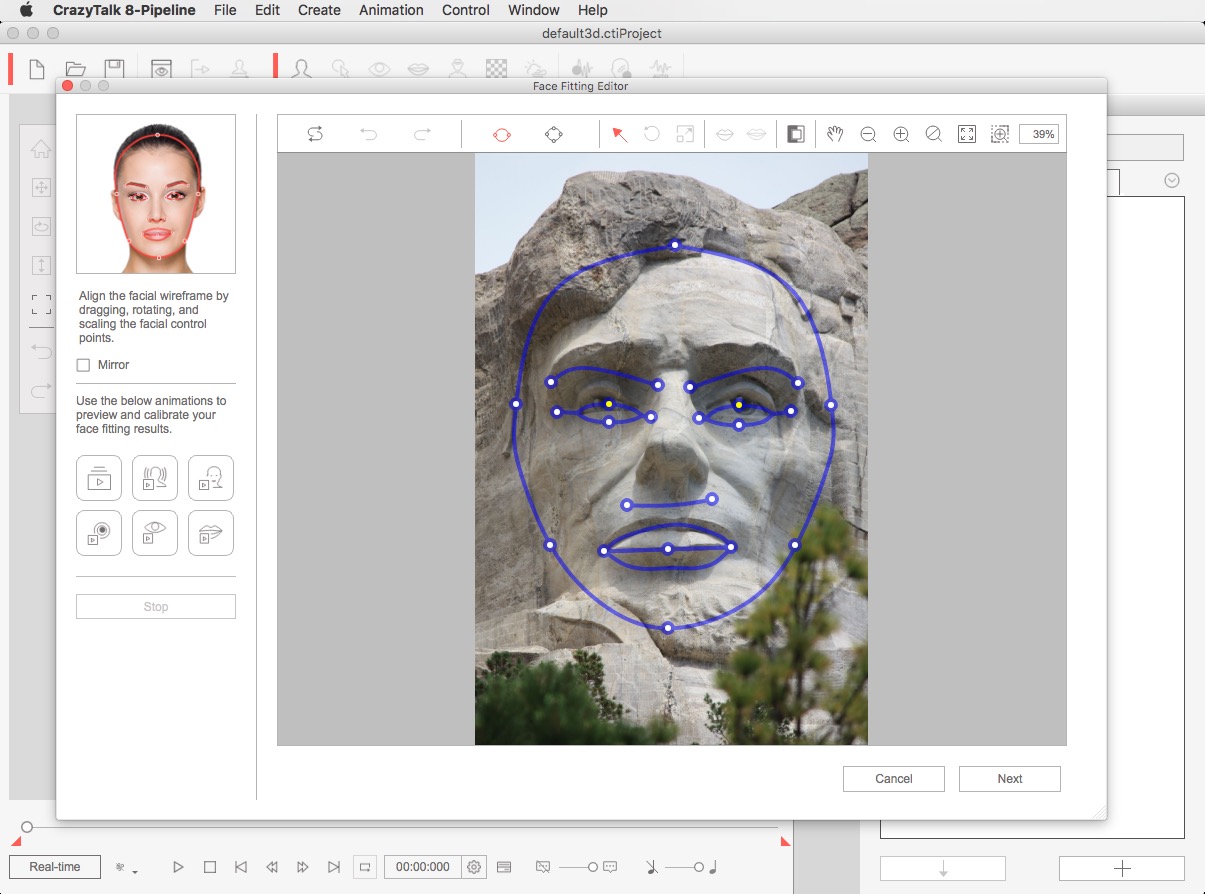Open the Apple menu
The width and height of the screenshot is (1205, 894).
click(27, 10)
